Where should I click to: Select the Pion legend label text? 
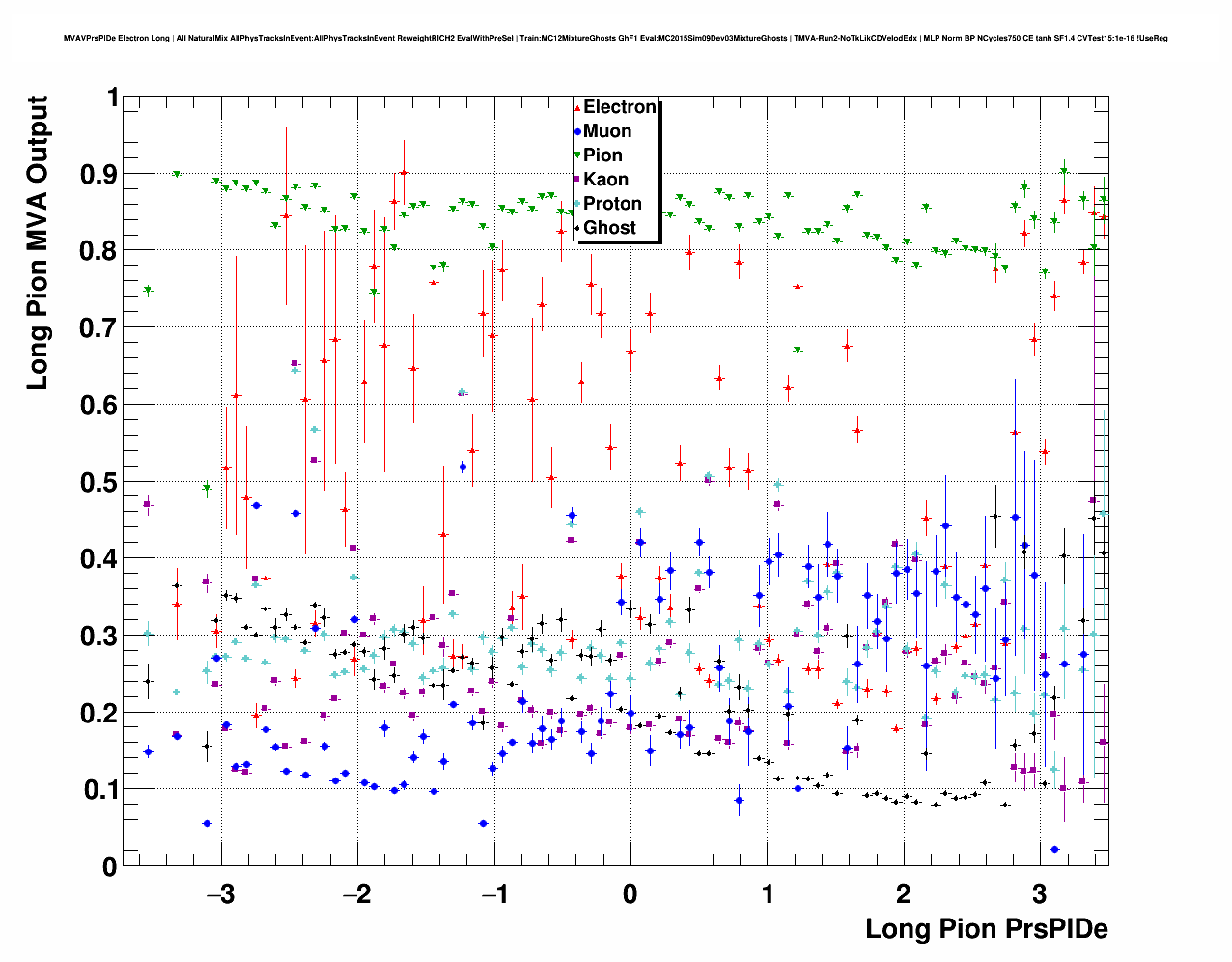[602, 156]
